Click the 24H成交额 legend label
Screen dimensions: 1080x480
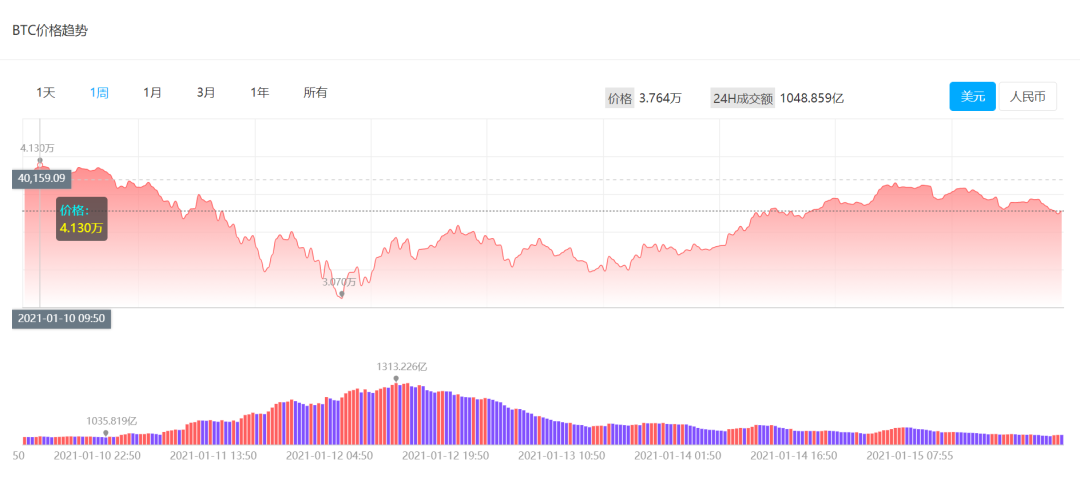(743, 98)
